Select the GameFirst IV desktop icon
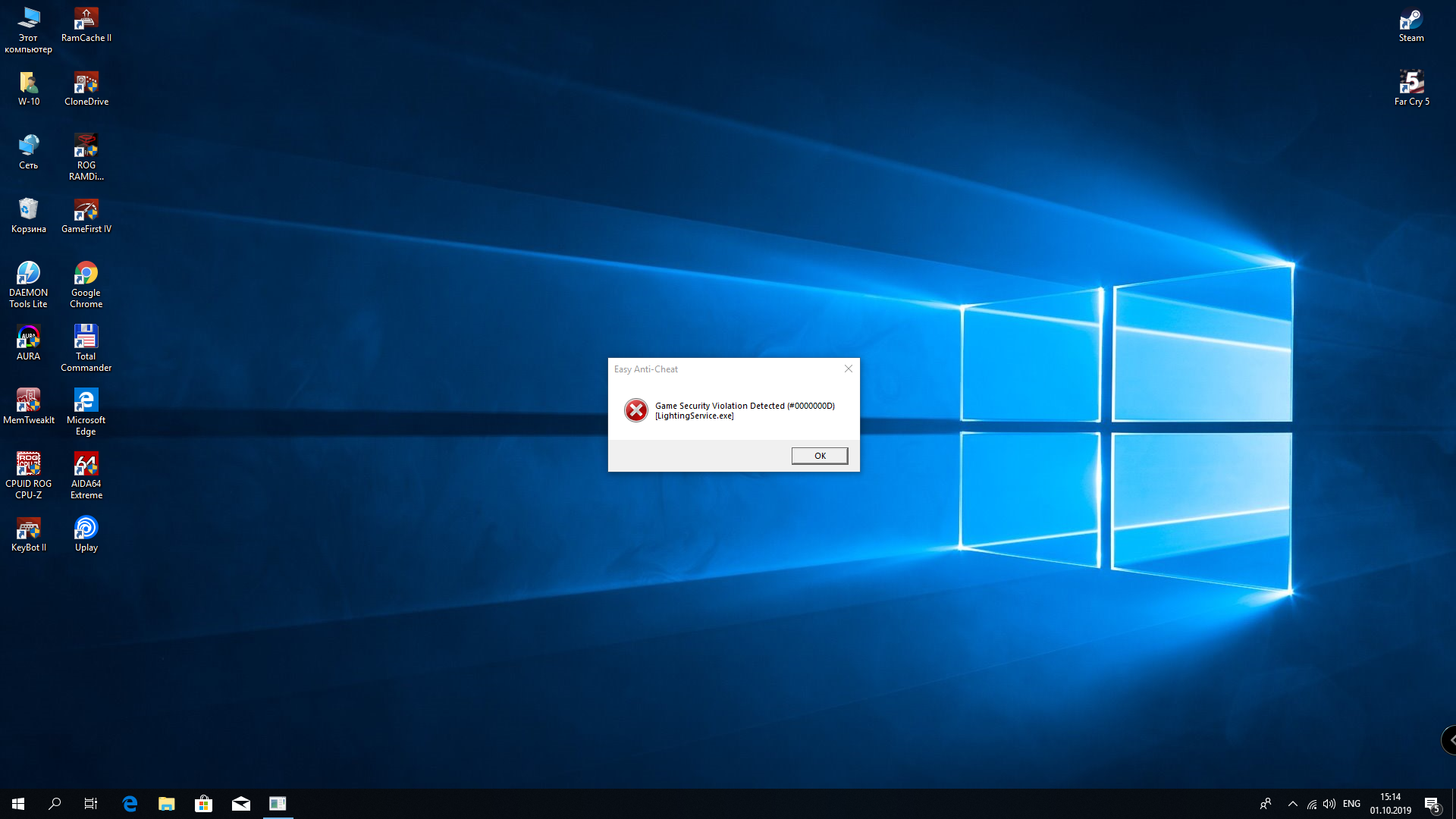The width and height of the screenshot is (1456, 819). [x=86, y=215]
